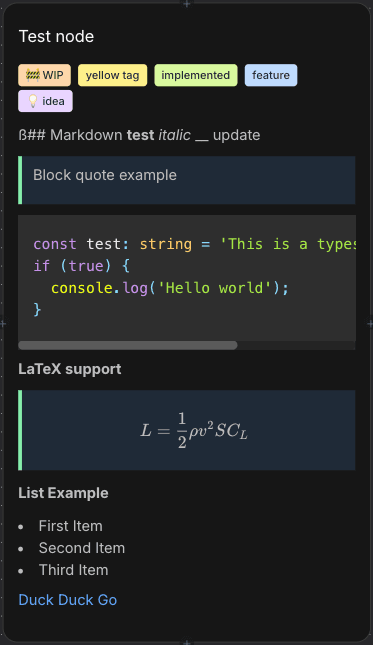The width and height of the screenshot is (373, 645).
Task: Click the LaTeX lift equation formula
Action: 194,431
